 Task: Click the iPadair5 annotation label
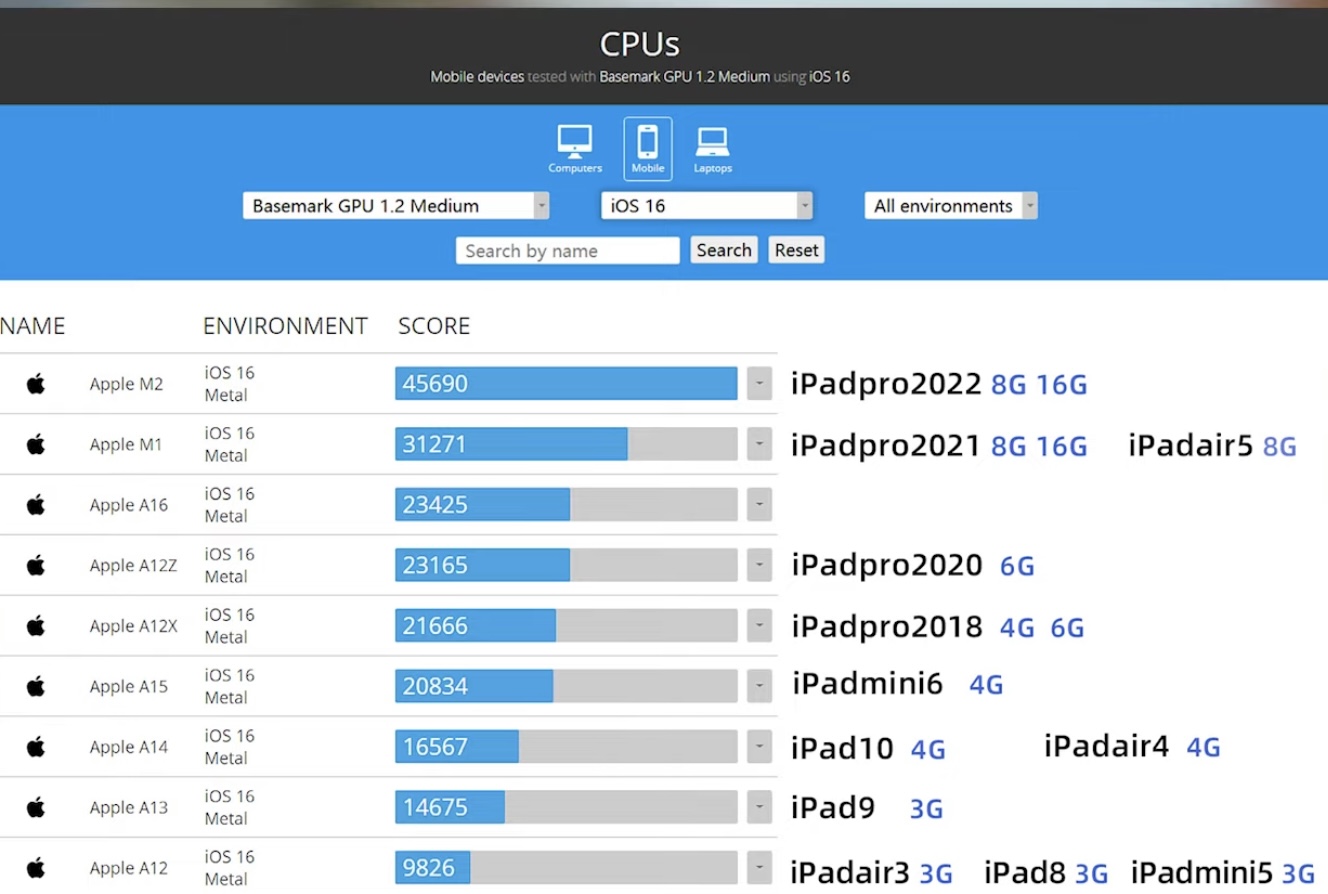[1190, 445]
